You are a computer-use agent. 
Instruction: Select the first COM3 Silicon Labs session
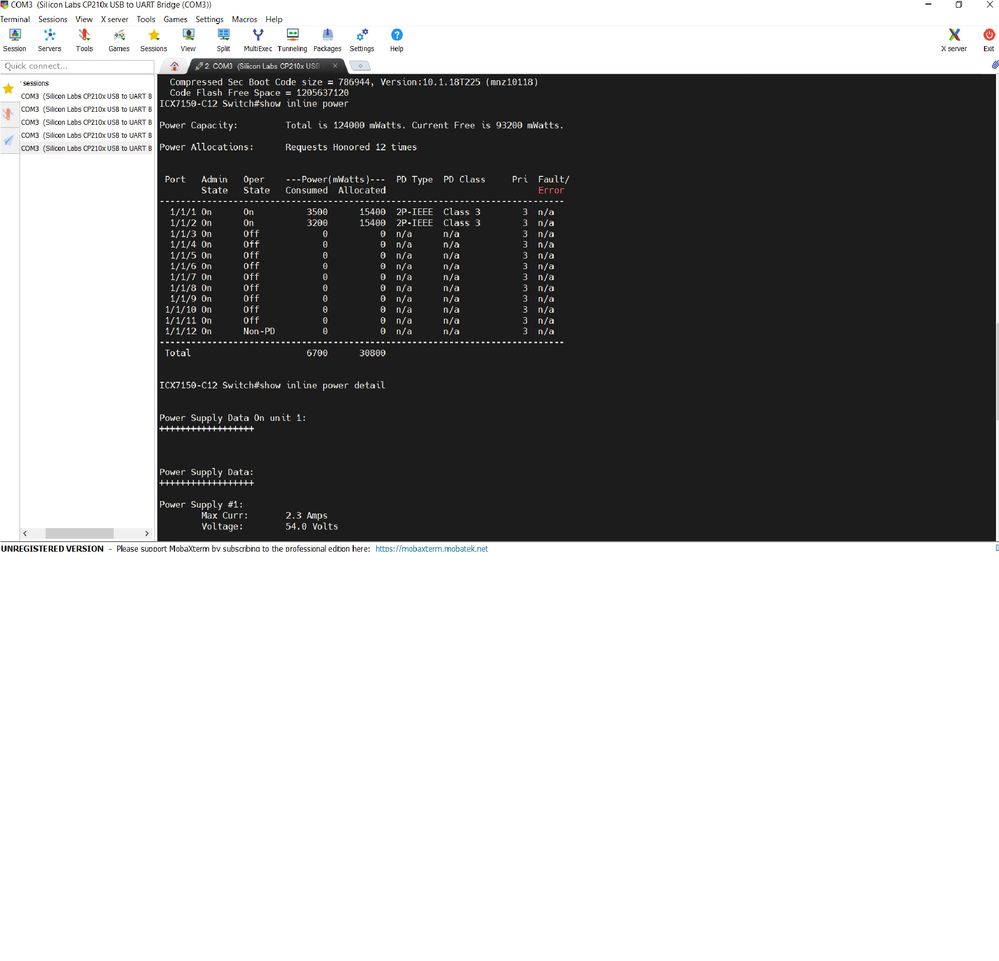(x=85, y=96)
